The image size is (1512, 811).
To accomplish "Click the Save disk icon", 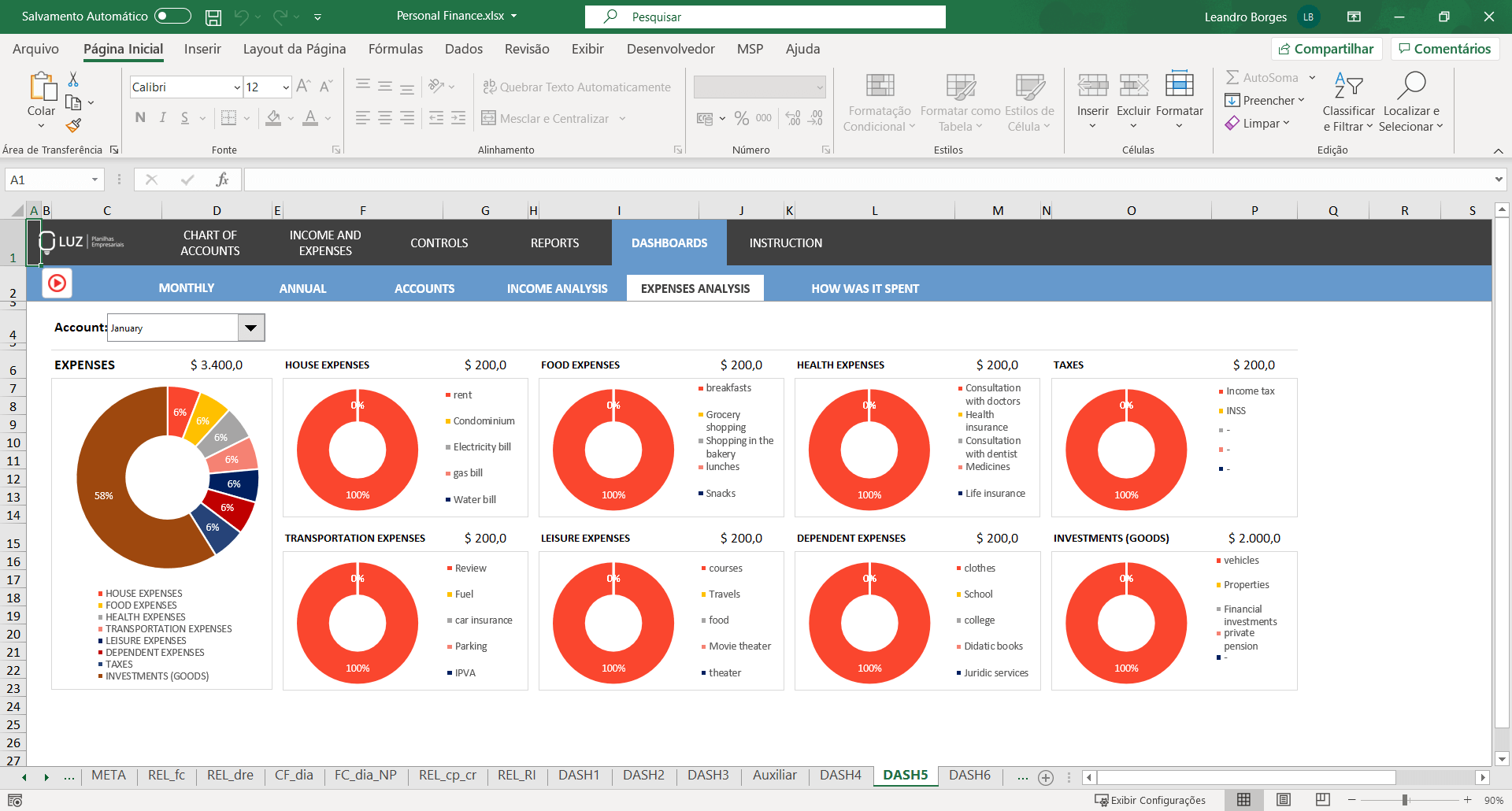I will point(213,17).
